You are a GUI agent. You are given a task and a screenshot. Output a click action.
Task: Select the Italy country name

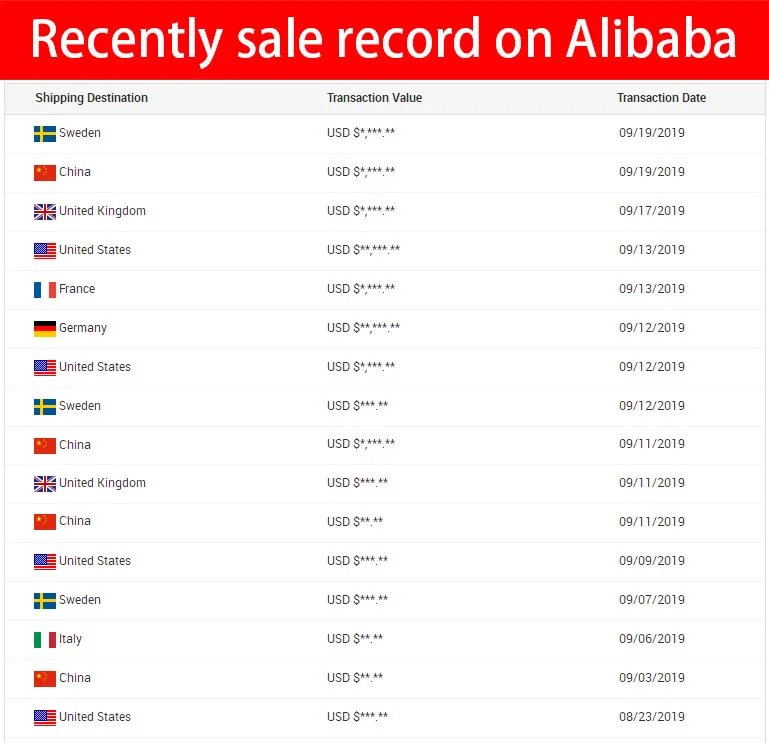(70, 639)
